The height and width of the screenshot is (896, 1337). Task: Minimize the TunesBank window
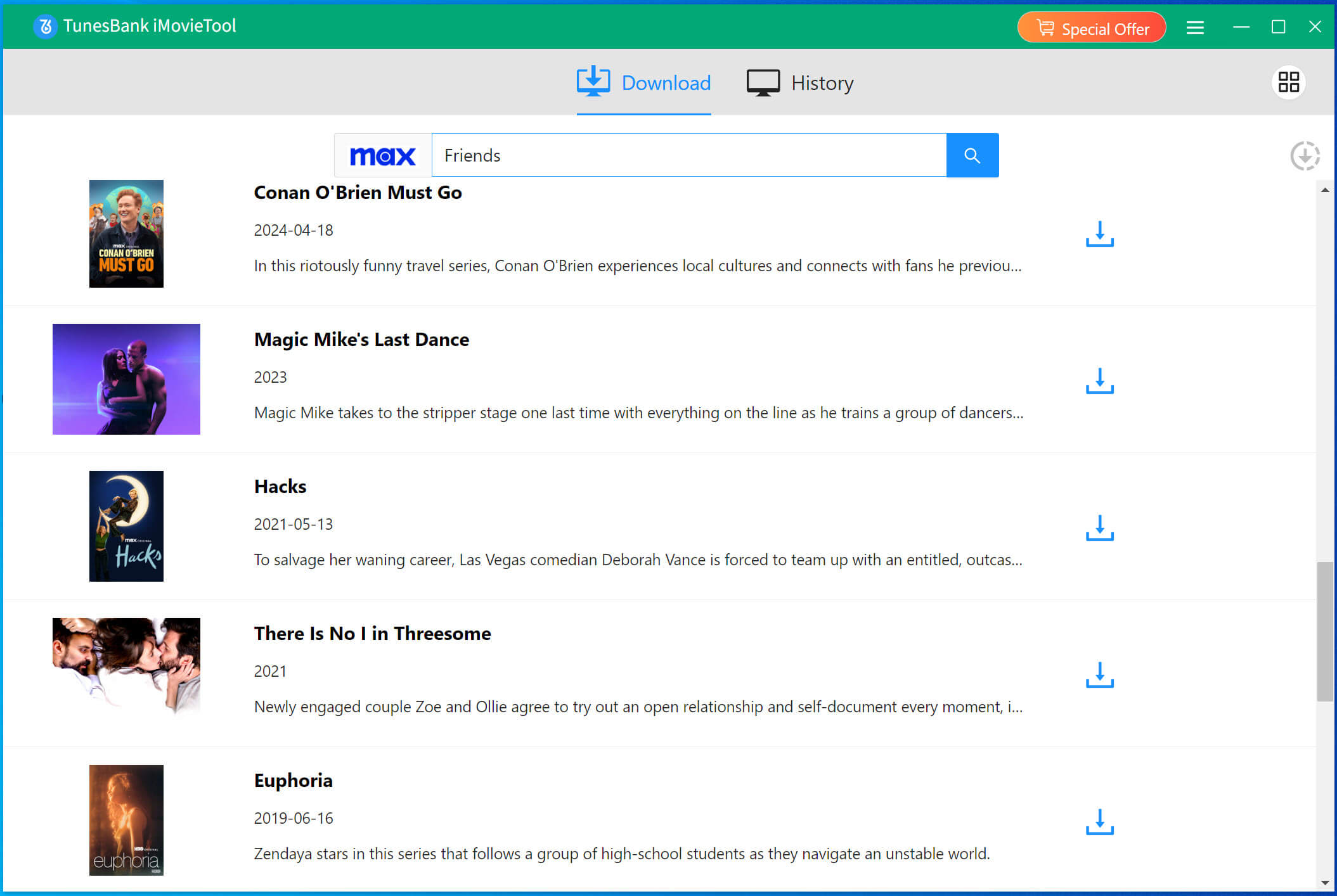tap(1241, 27)
